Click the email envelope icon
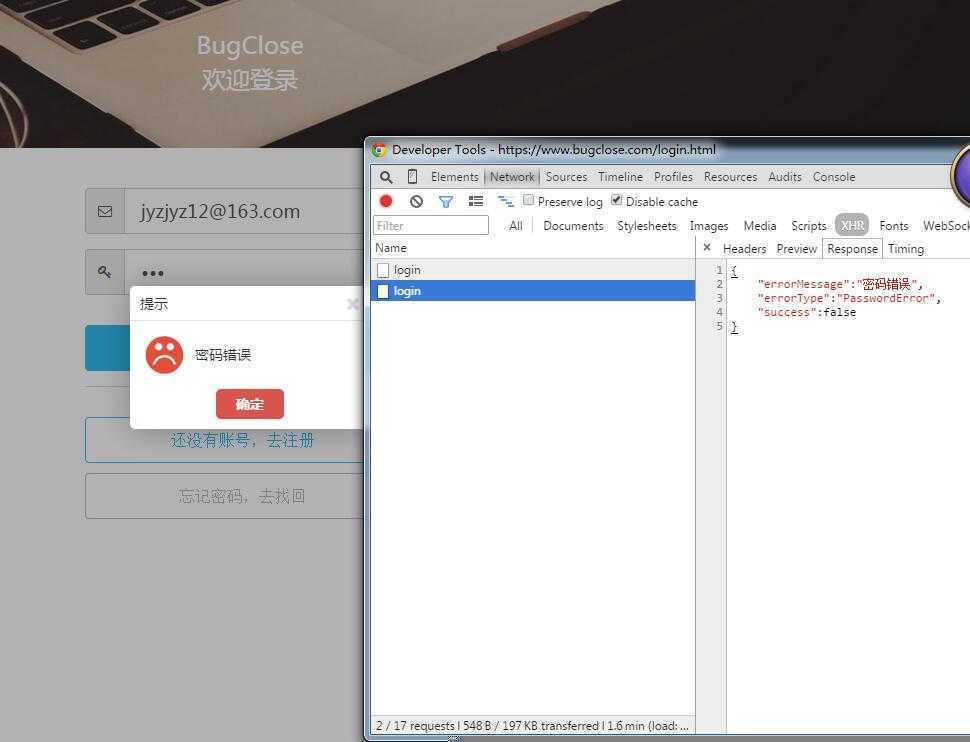 pos(105,211)
